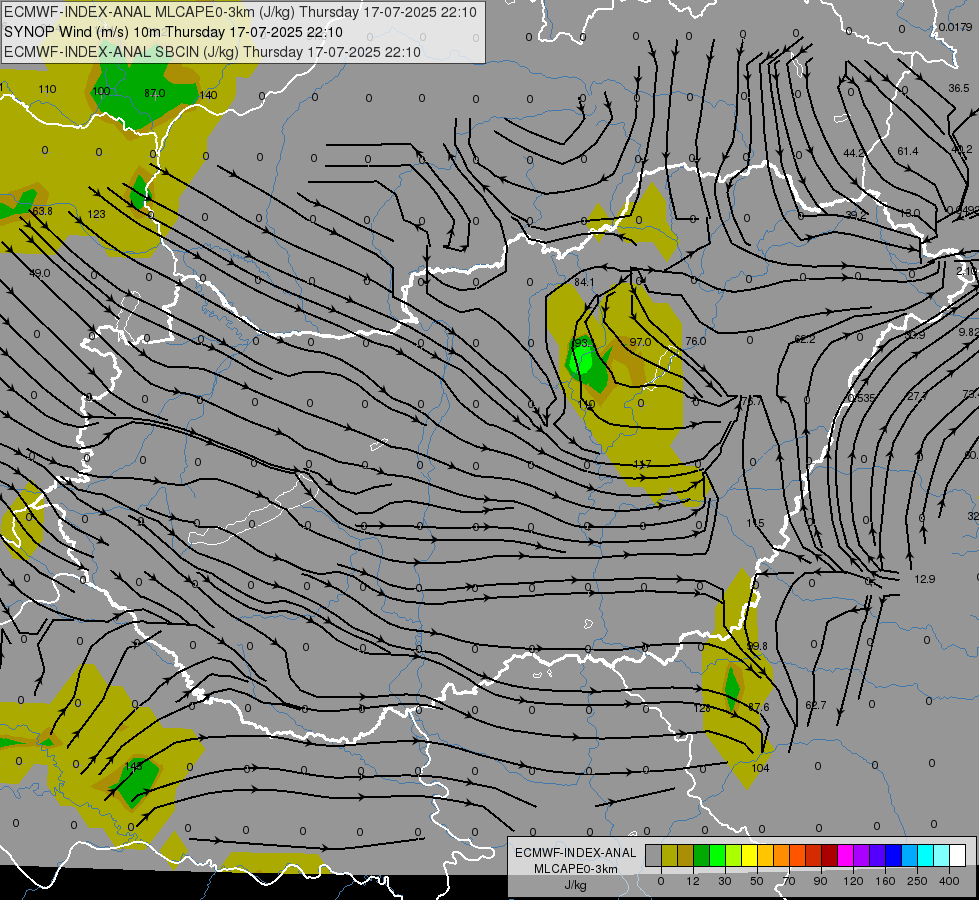Pick the bright cyan legend swatch

coord(925,855)
